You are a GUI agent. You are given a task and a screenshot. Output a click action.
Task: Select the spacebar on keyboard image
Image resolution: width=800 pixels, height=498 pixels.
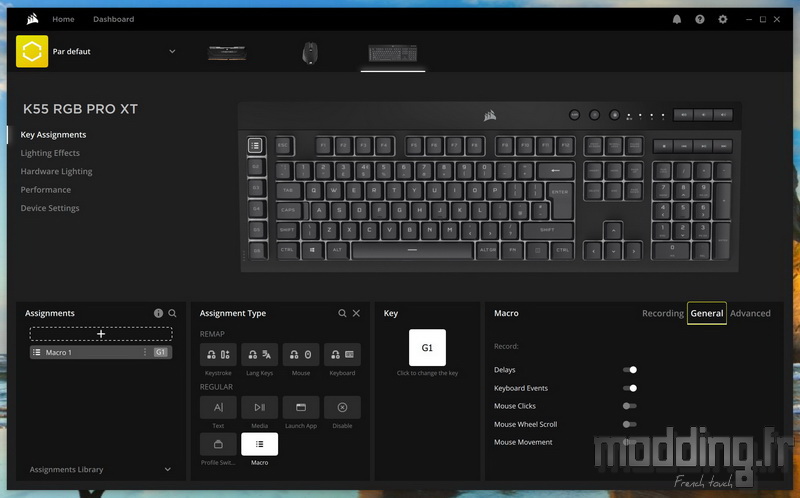pos(412,250)
